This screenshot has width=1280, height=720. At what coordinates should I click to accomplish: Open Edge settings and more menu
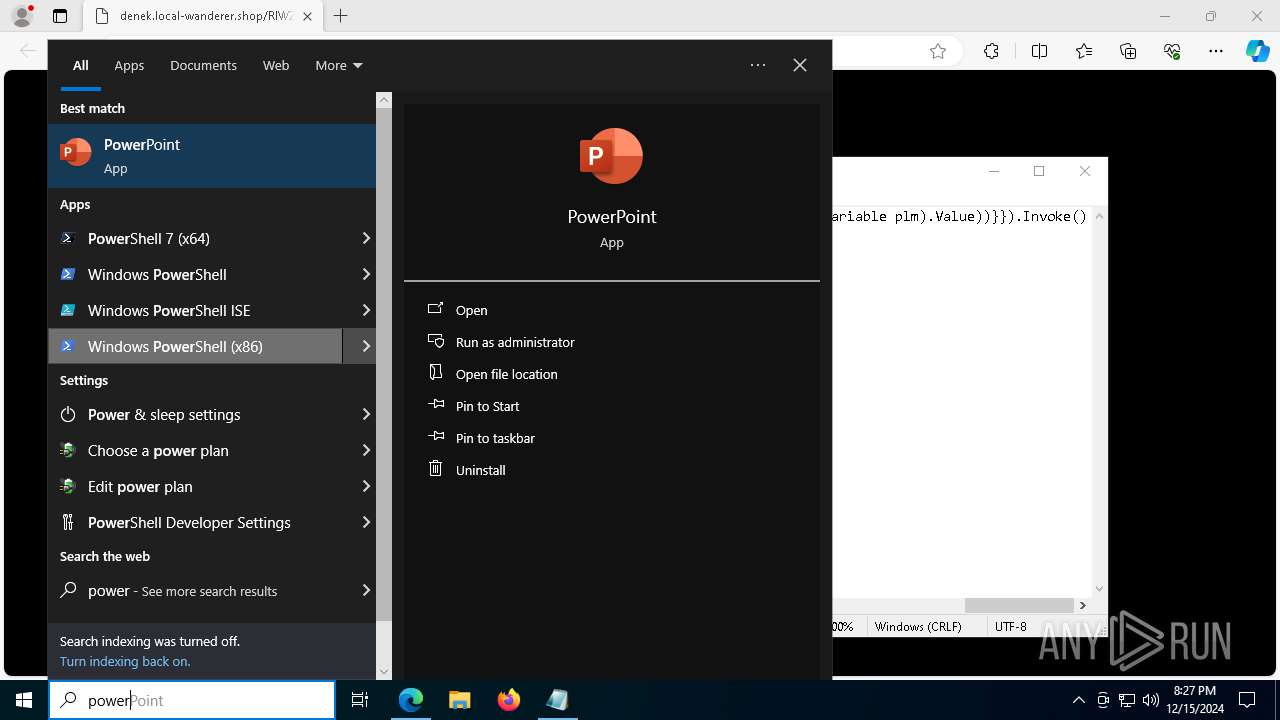pyautogui.click(x=1216, y=51)
